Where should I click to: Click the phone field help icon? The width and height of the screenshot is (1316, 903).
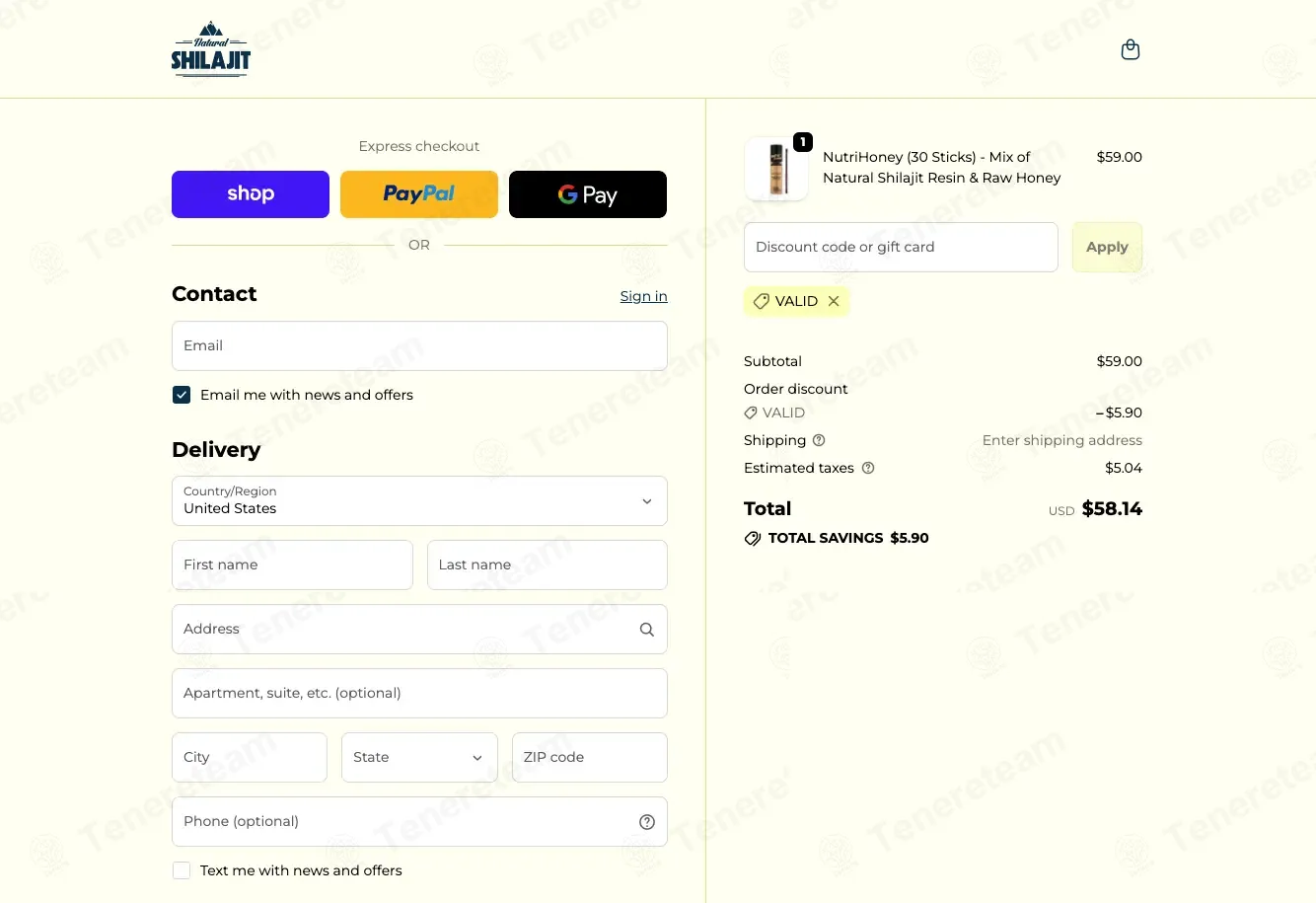point(647,822)
